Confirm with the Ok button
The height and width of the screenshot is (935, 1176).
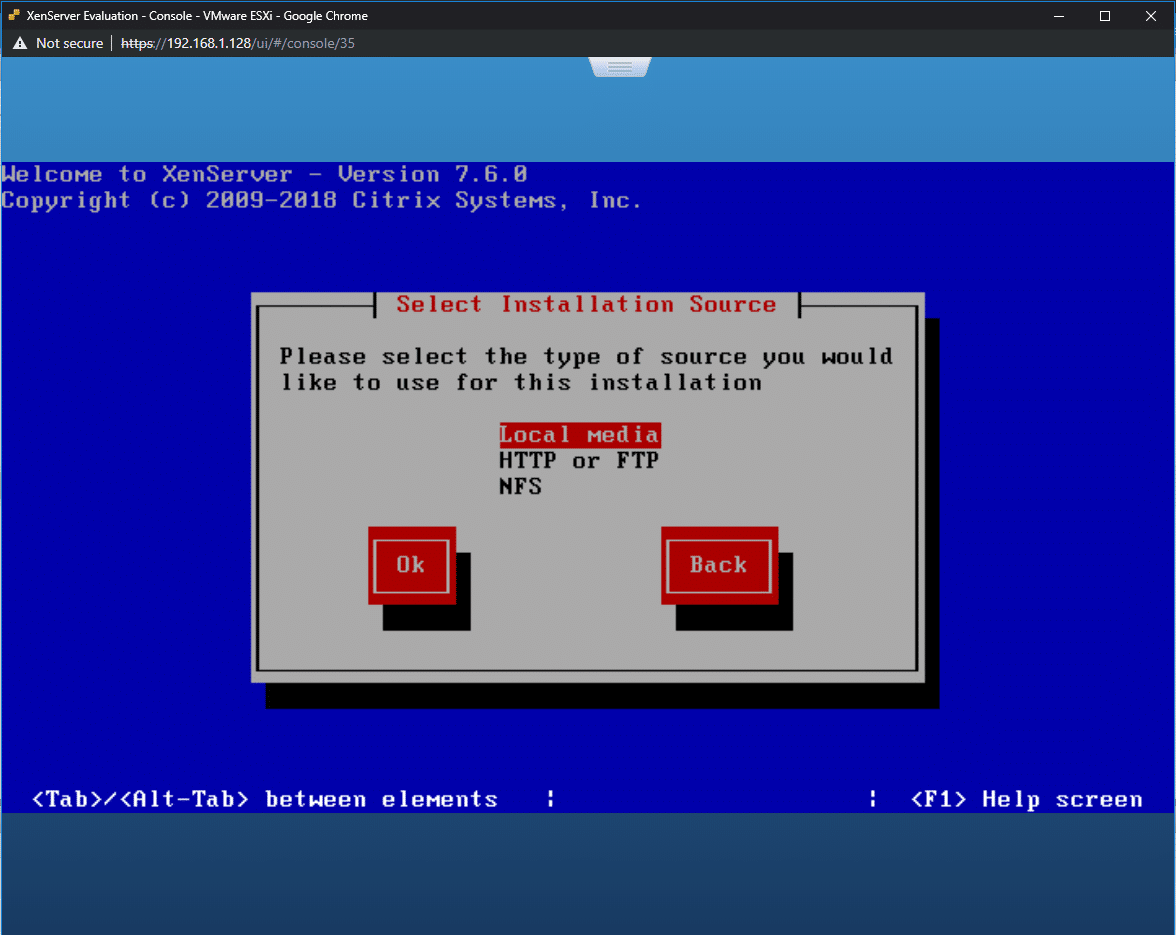(411, 565)
